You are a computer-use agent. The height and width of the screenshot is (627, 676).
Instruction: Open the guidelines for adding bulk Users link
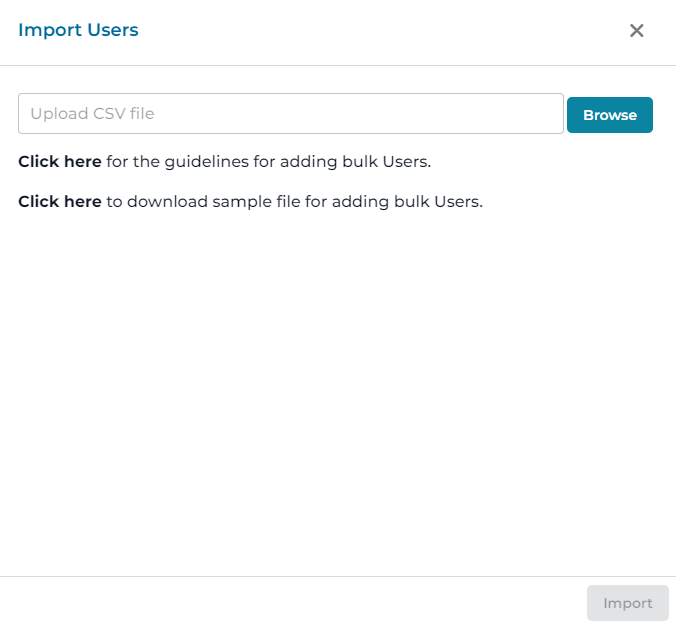click(x=59, y=162)
